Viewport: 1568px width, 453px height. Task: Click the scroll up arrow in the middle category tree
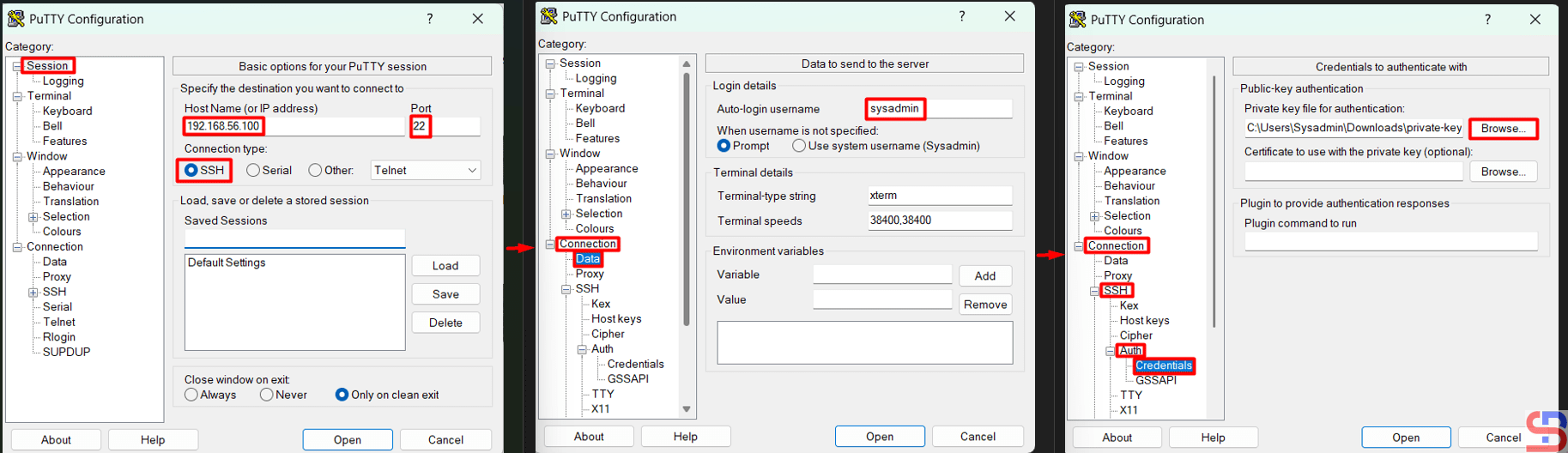pos(686,63)
